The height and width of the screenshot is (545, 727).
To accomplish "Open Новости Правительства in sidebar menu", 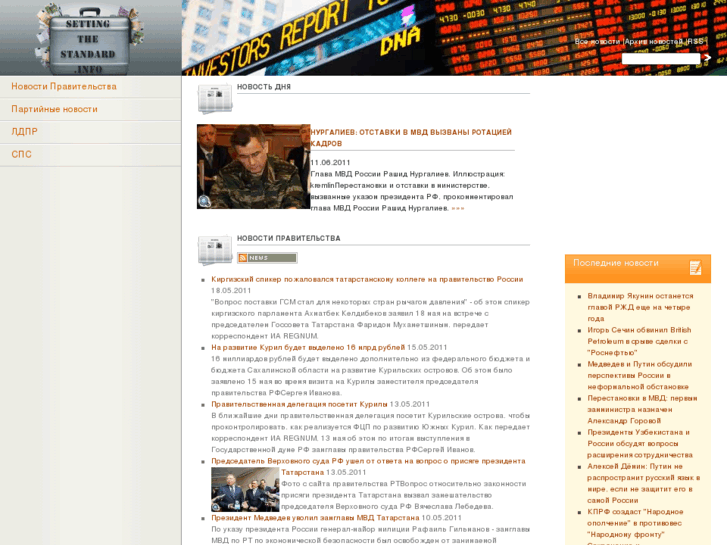I will point(64,87).
